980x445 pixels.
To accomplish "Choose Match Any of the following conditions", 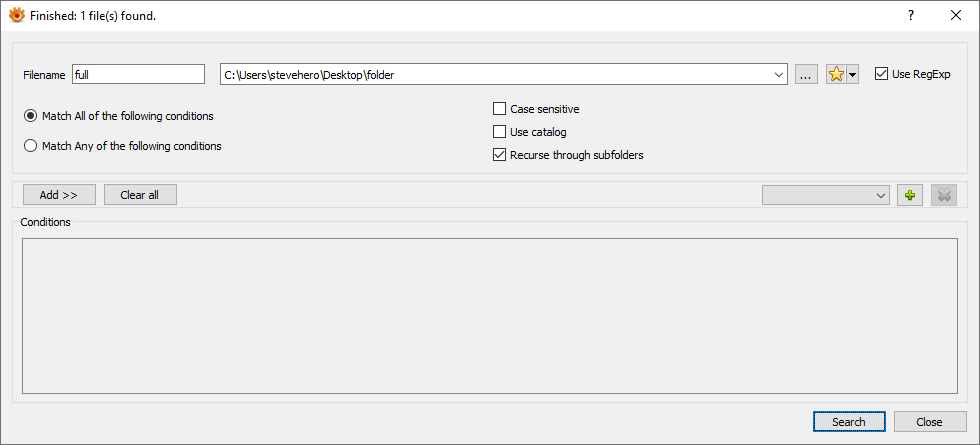I will coord(31,146).
